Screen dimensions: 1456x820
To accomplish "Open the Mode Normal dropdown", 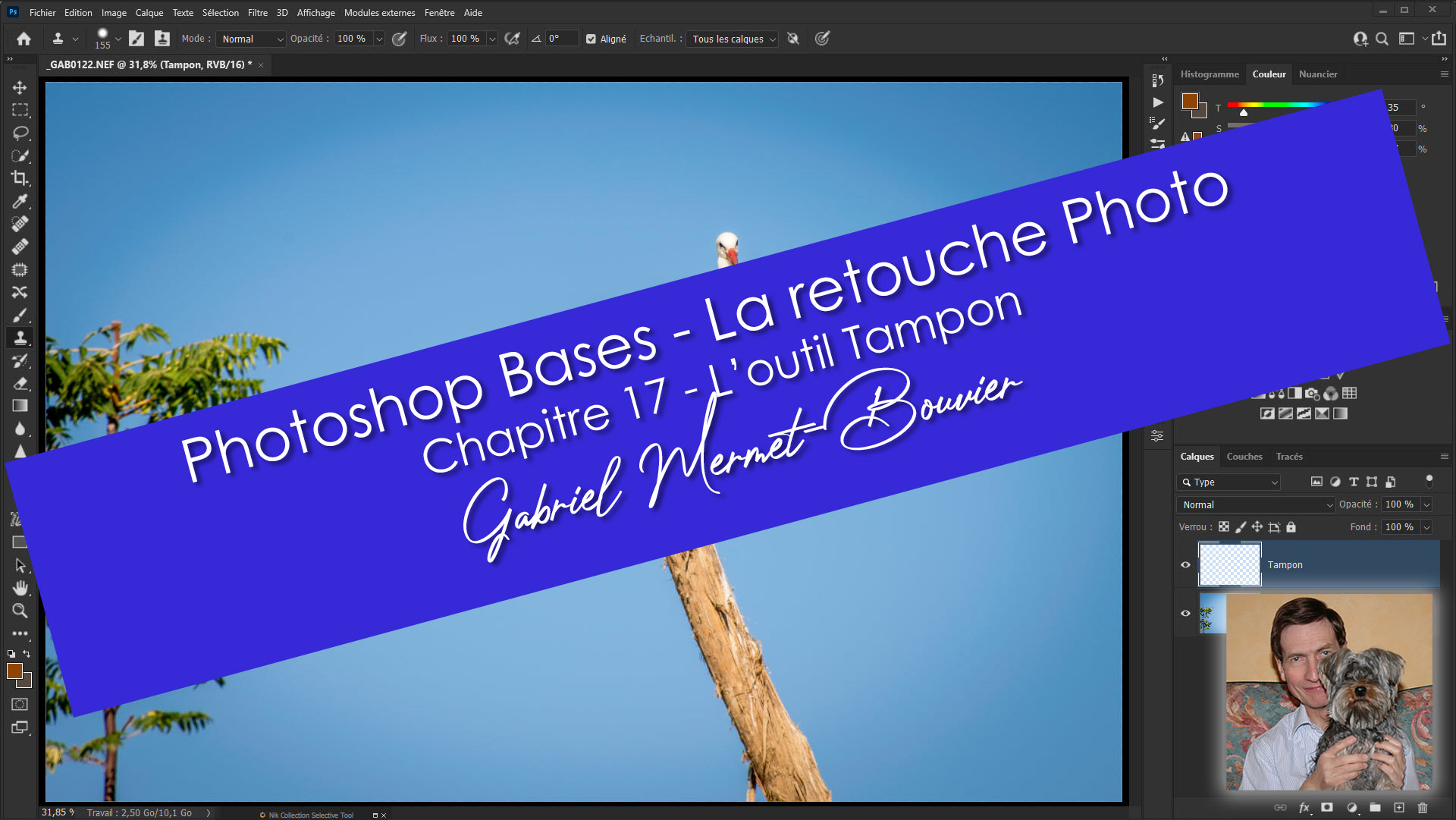I will pyautogui.click(x=251, y=39).
